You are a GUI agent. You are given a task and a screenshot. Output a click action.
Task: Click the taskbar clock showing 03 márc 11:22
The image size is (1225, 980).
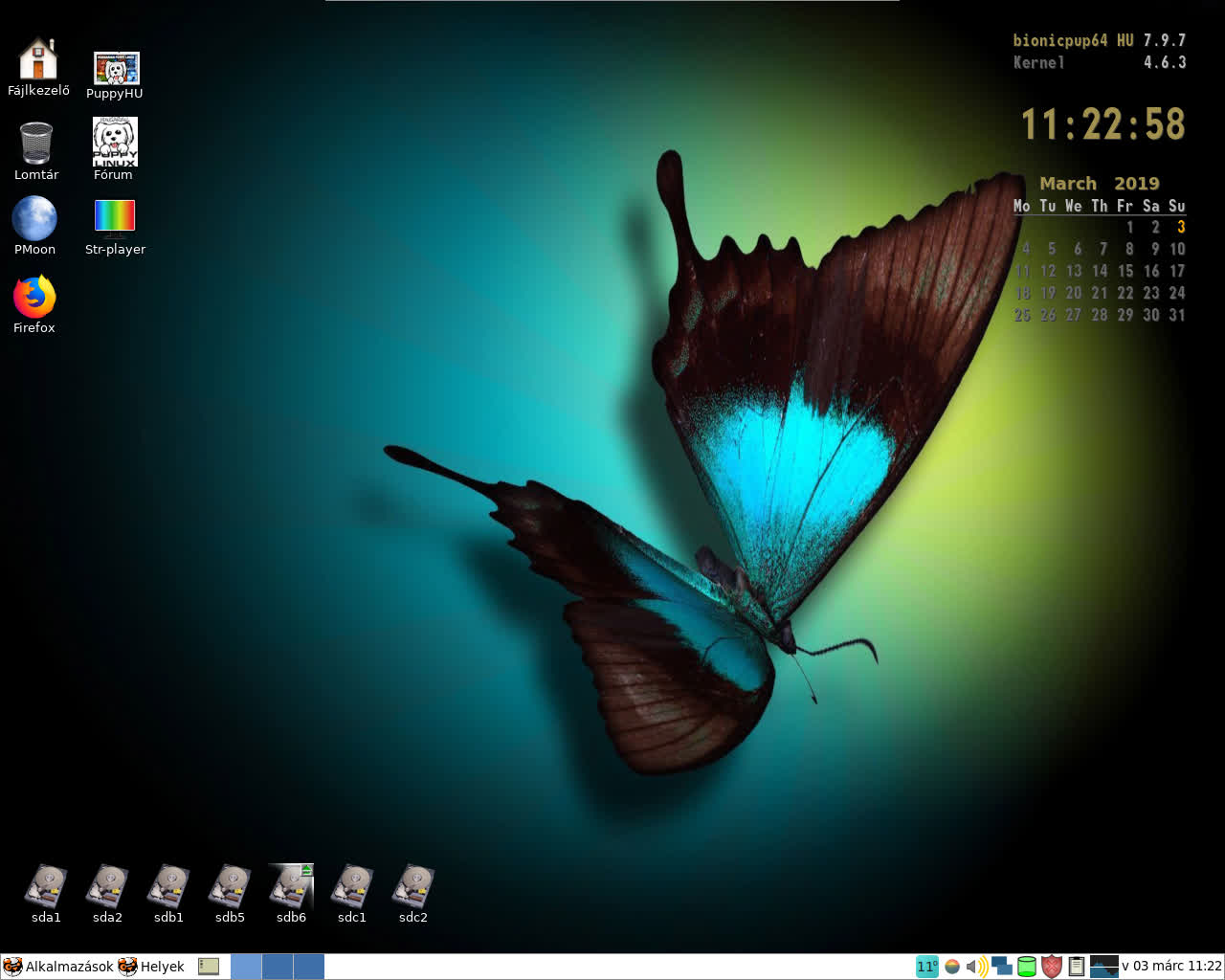click(x=1171, y=967)
